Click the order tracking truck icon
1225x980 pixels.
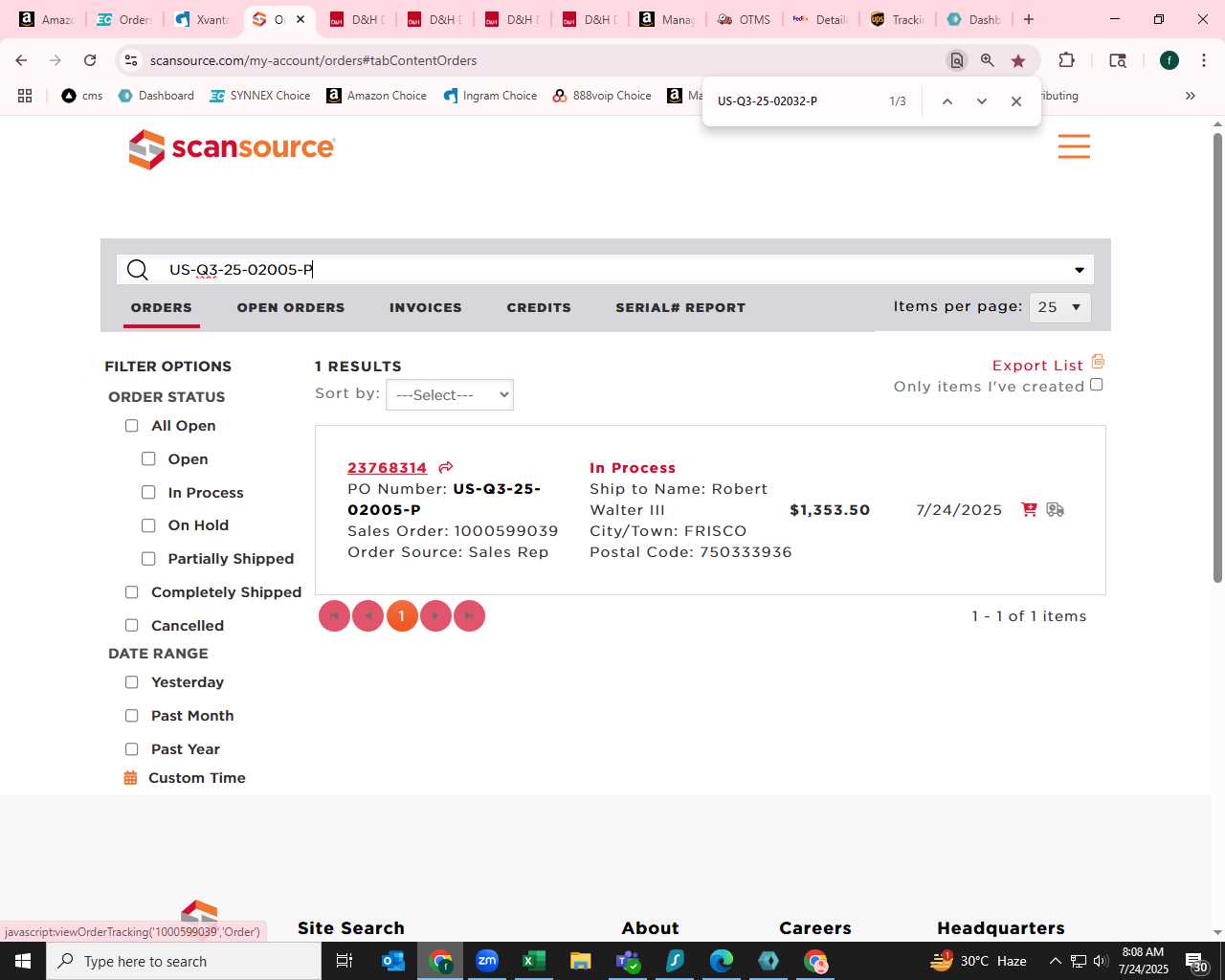(x=1056, y=509)
